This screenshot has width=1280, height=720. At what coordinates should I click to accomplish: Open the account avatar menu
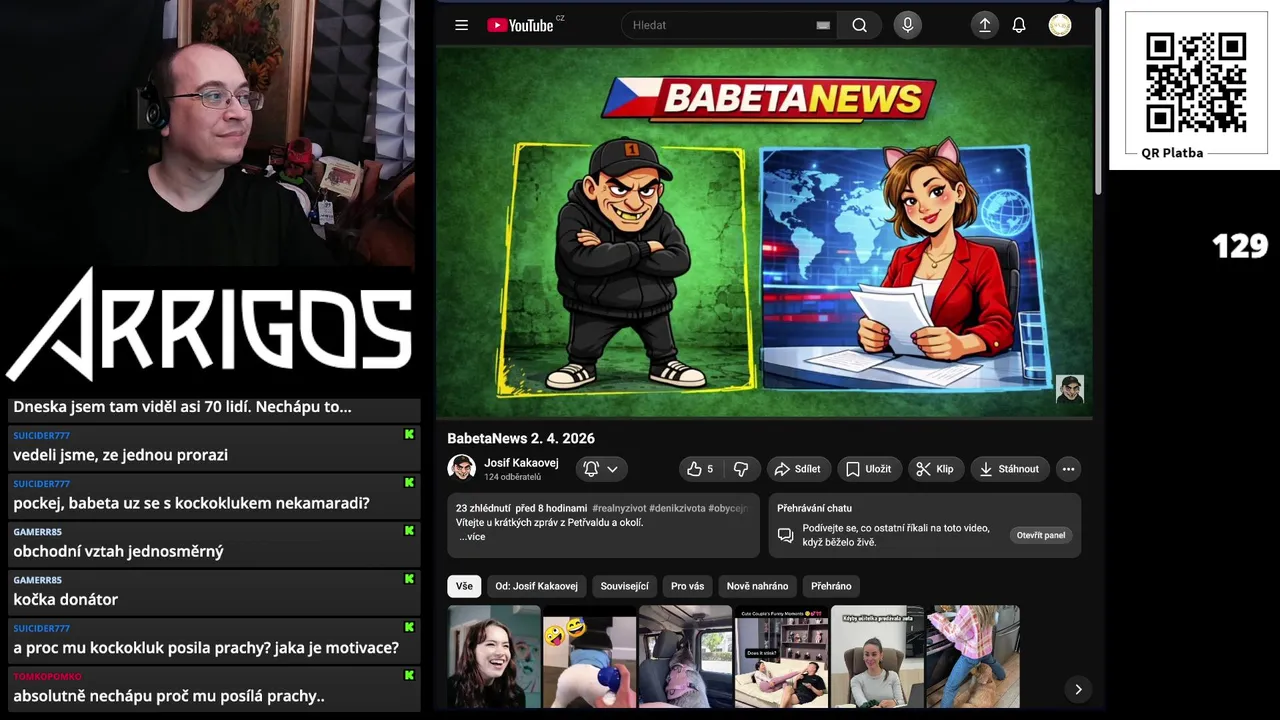1060,25
